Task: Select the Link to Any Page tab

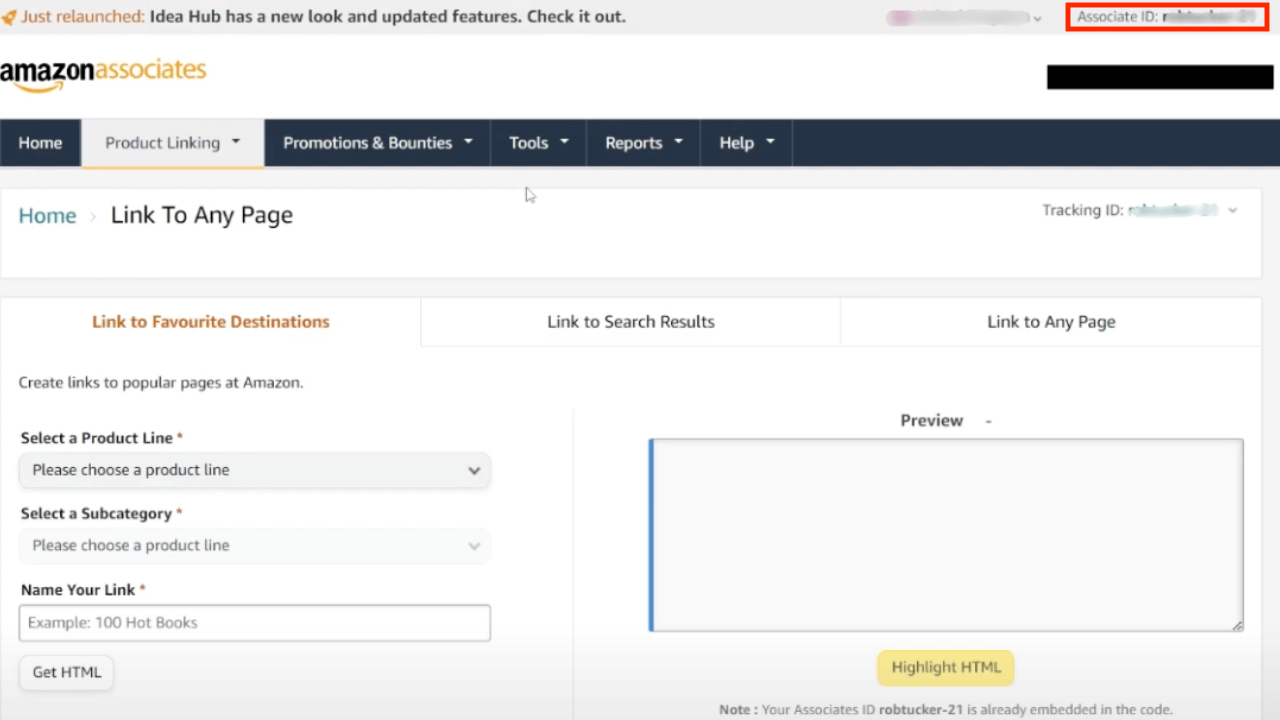Action: click(1051, 322)
